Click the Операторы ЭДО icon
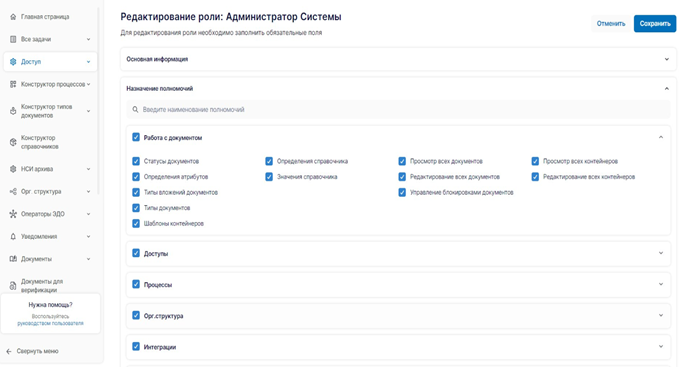 [x=13, y=214]
